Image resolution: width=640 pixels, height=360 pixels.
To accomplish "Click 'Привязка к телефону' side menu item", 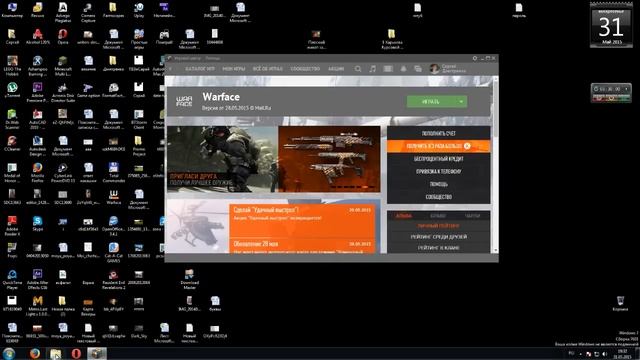I will pos(438,171).
